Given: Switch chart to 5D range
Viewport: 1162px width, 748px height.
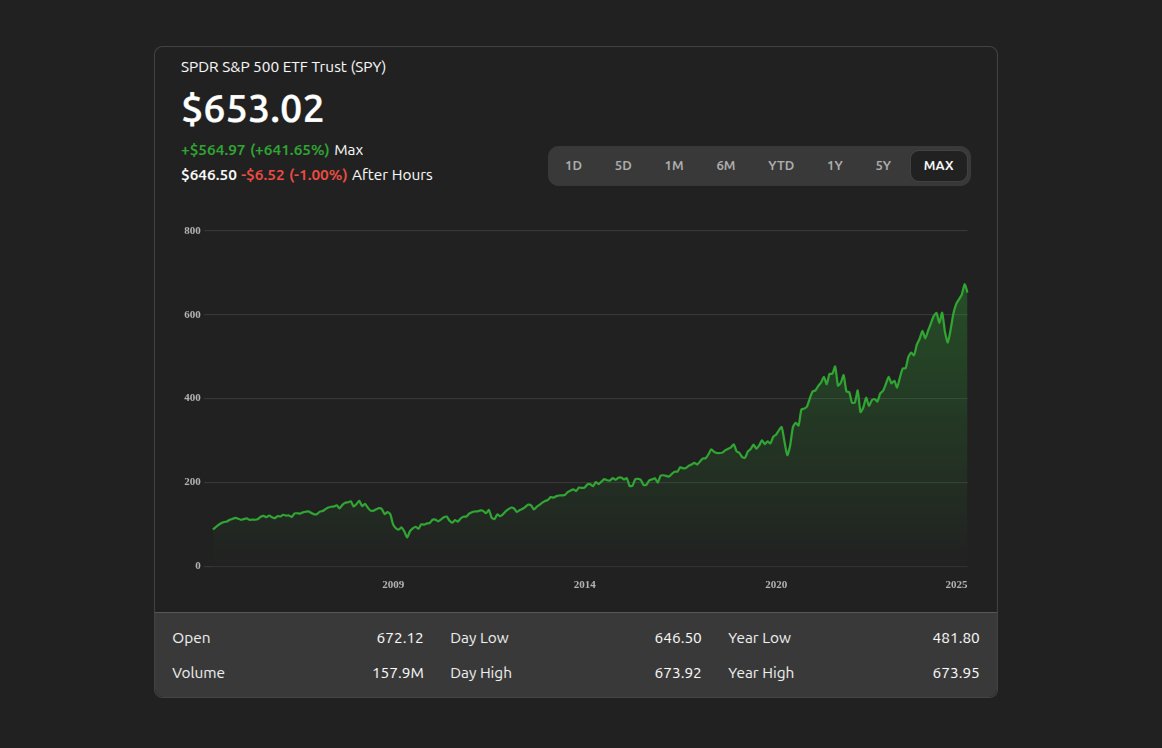Looking at the screenshot, I should pyautogui.click(x=623, y=165).
